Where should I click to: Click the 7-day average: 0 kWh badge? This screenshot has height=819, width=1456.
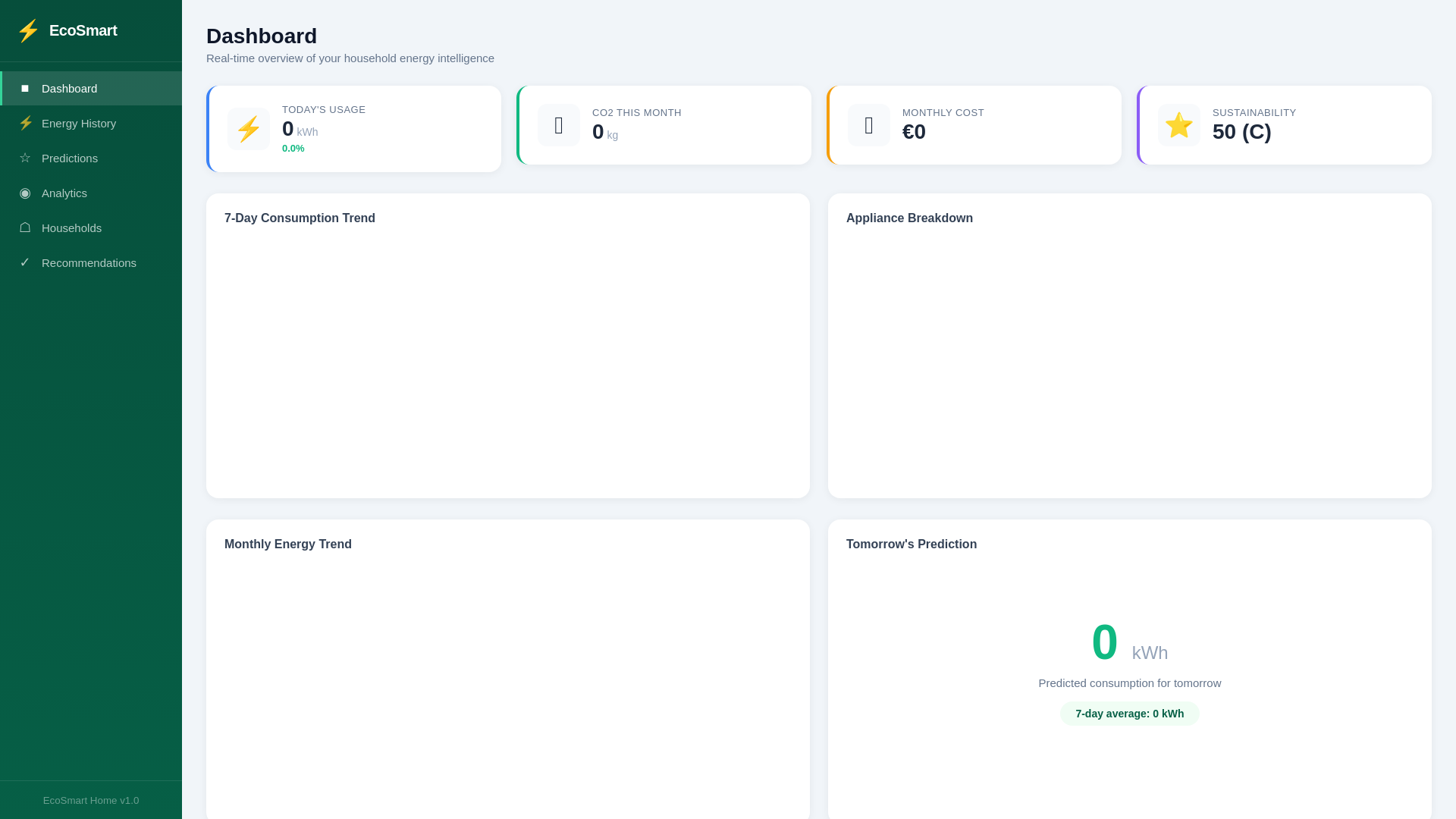[x=1130, y=714]
